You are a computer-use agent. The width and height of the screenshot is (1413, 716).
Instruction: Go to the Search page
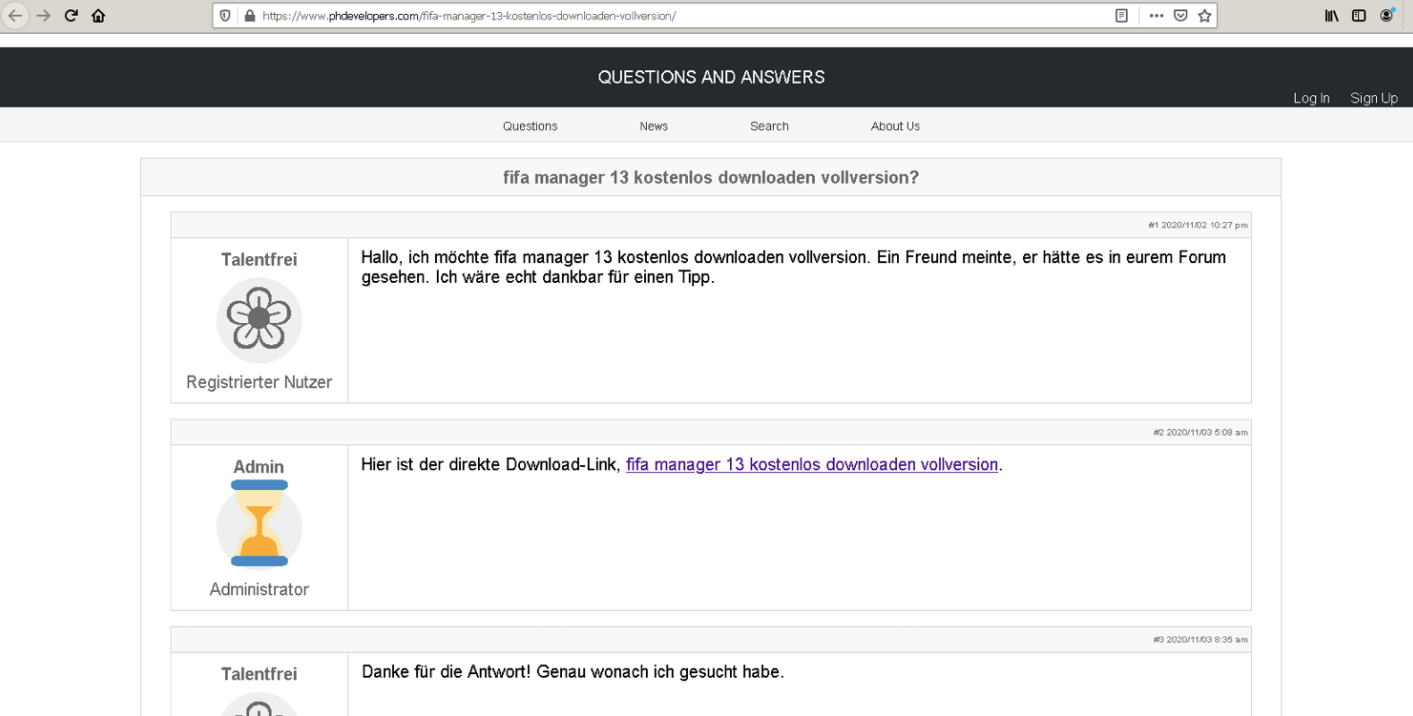point(769,126)
